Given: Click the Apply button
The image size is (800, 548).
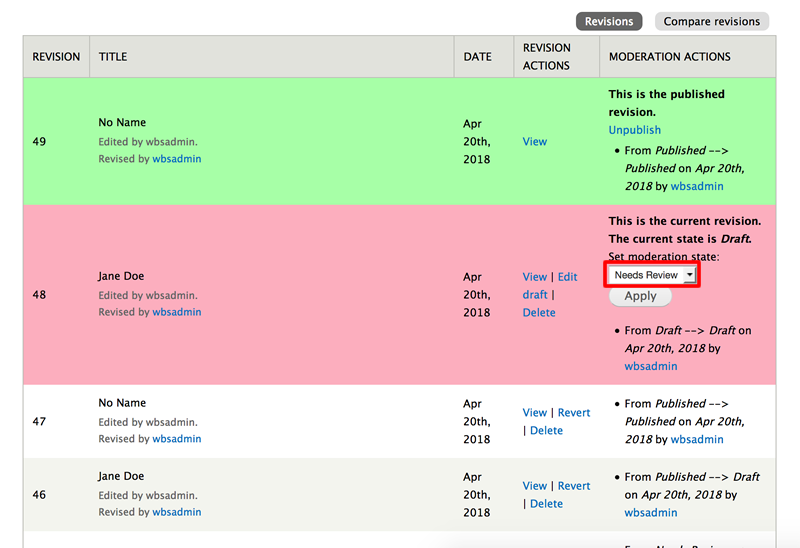Looking at the screenshot, I should (640, 296).
